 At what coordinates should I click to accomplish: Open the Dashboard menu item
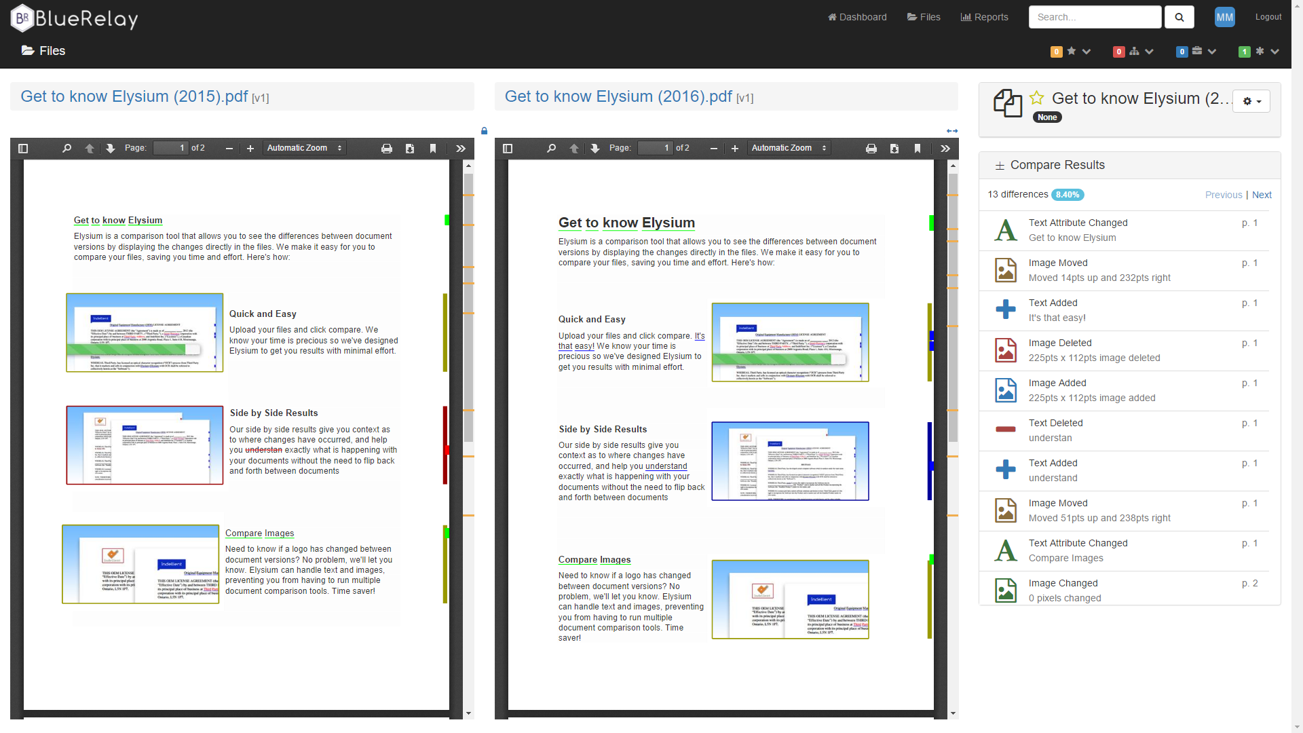click(x=857, y=17)
